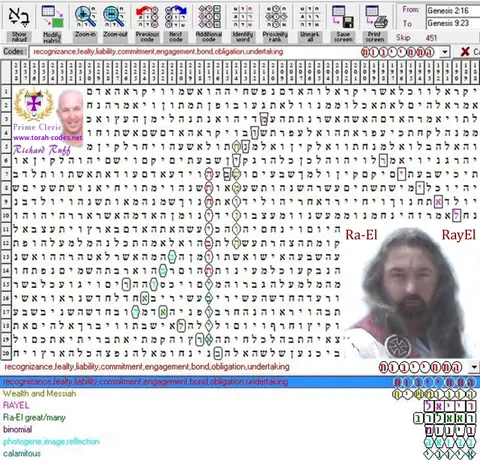480x460 pixels.
Task: Click the Zoom-in magnifier icon
Action: [85, 17]
